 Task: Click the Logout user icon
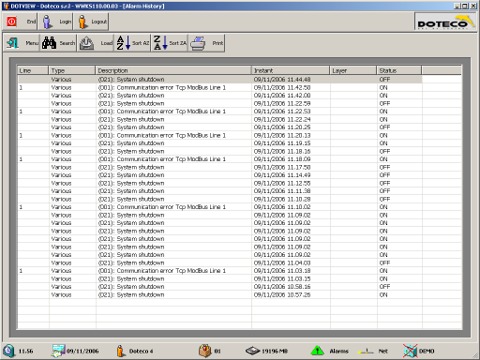[x=82, y=22]
